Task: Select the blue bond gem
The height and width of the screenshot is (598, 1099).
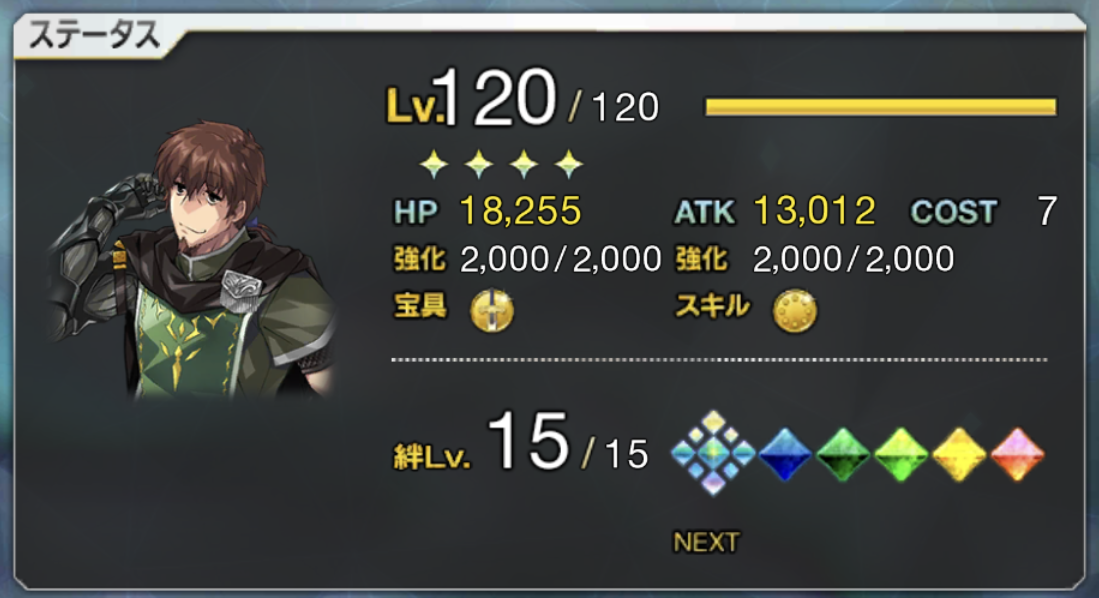Action: coord(785,454)
